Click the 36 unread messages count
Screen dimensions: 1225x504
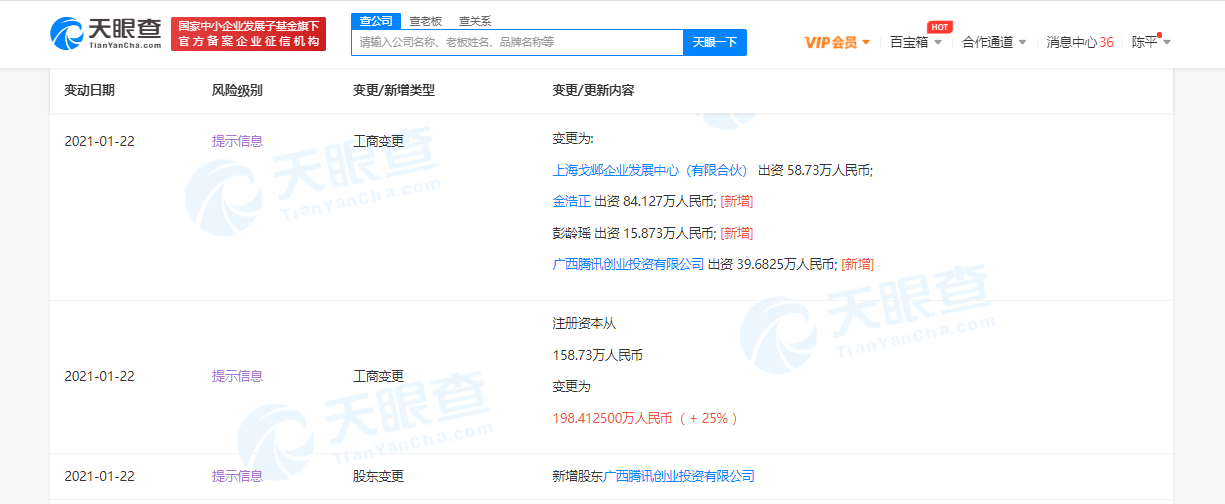tap(1107, 42)
